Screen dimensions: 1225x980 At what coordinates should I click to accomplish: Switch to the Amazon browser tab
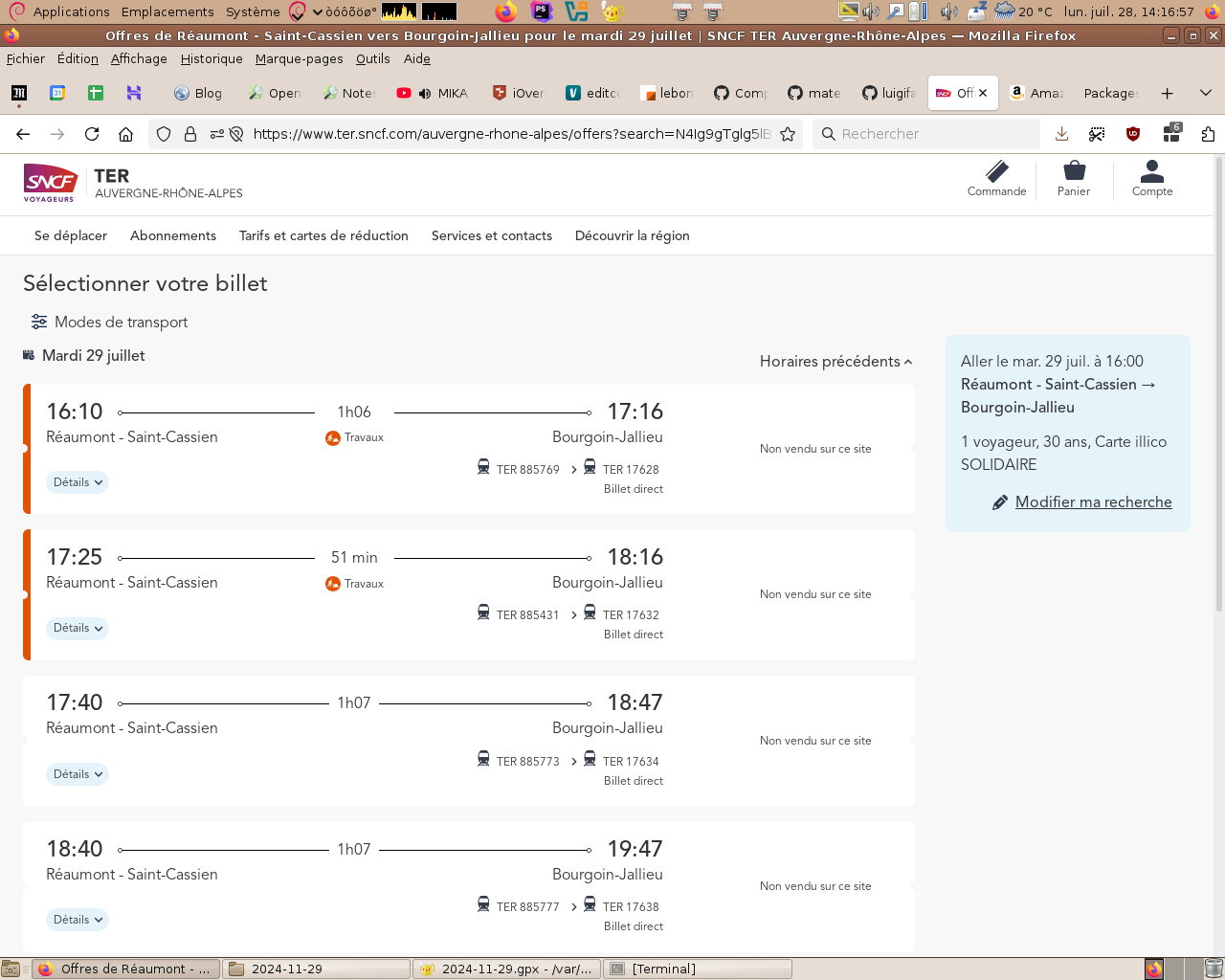[1037, 93]
